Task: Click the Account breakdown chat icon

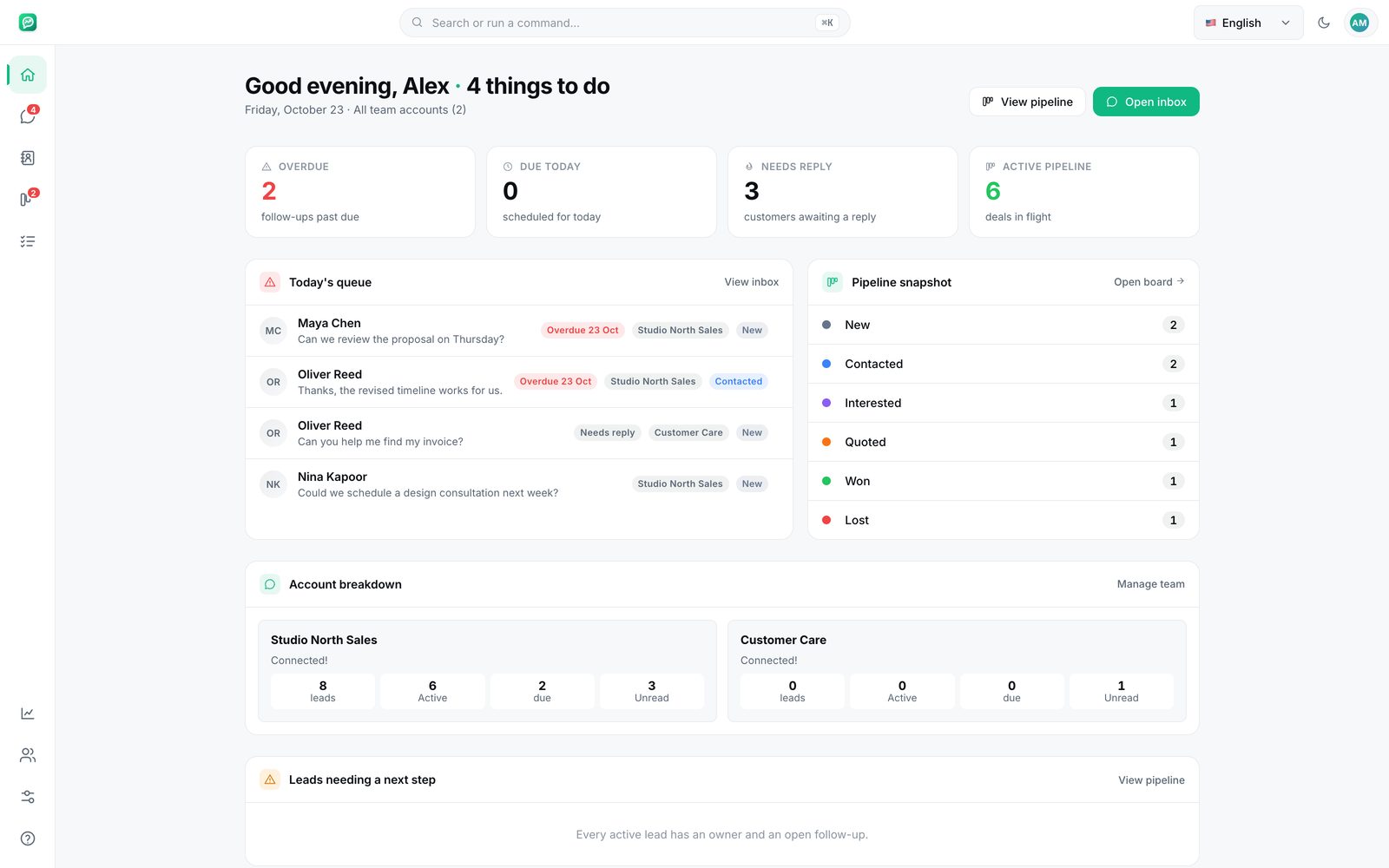Action: pyautogui.click(x=270, y=584)
